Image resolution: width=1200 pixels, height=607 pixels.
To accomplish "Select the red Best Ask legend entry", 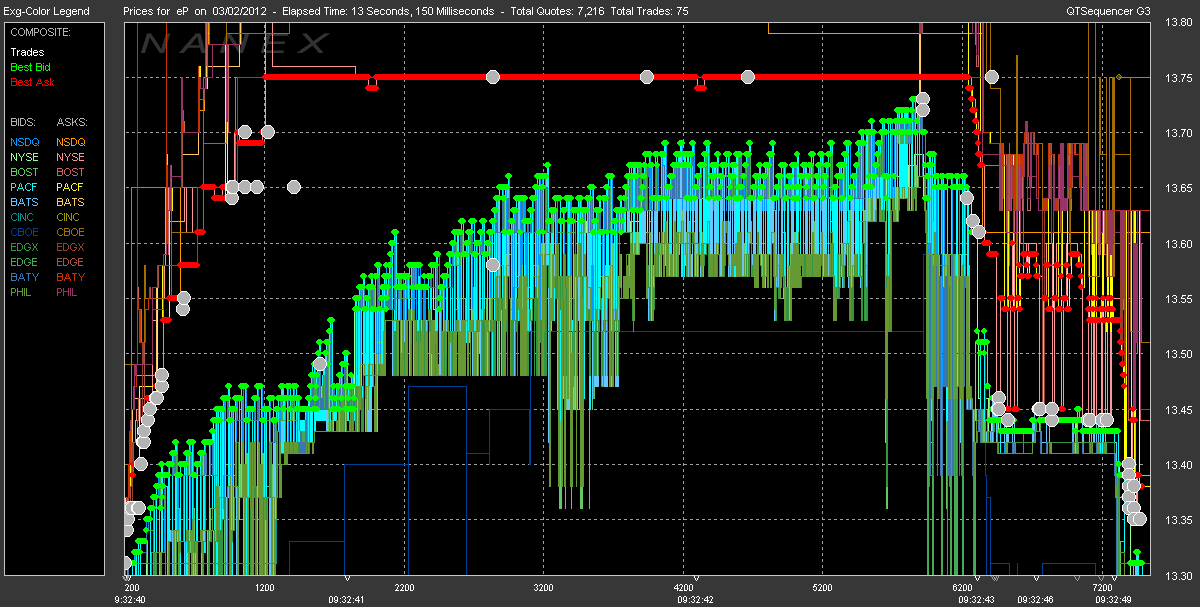I will (31, 82).
